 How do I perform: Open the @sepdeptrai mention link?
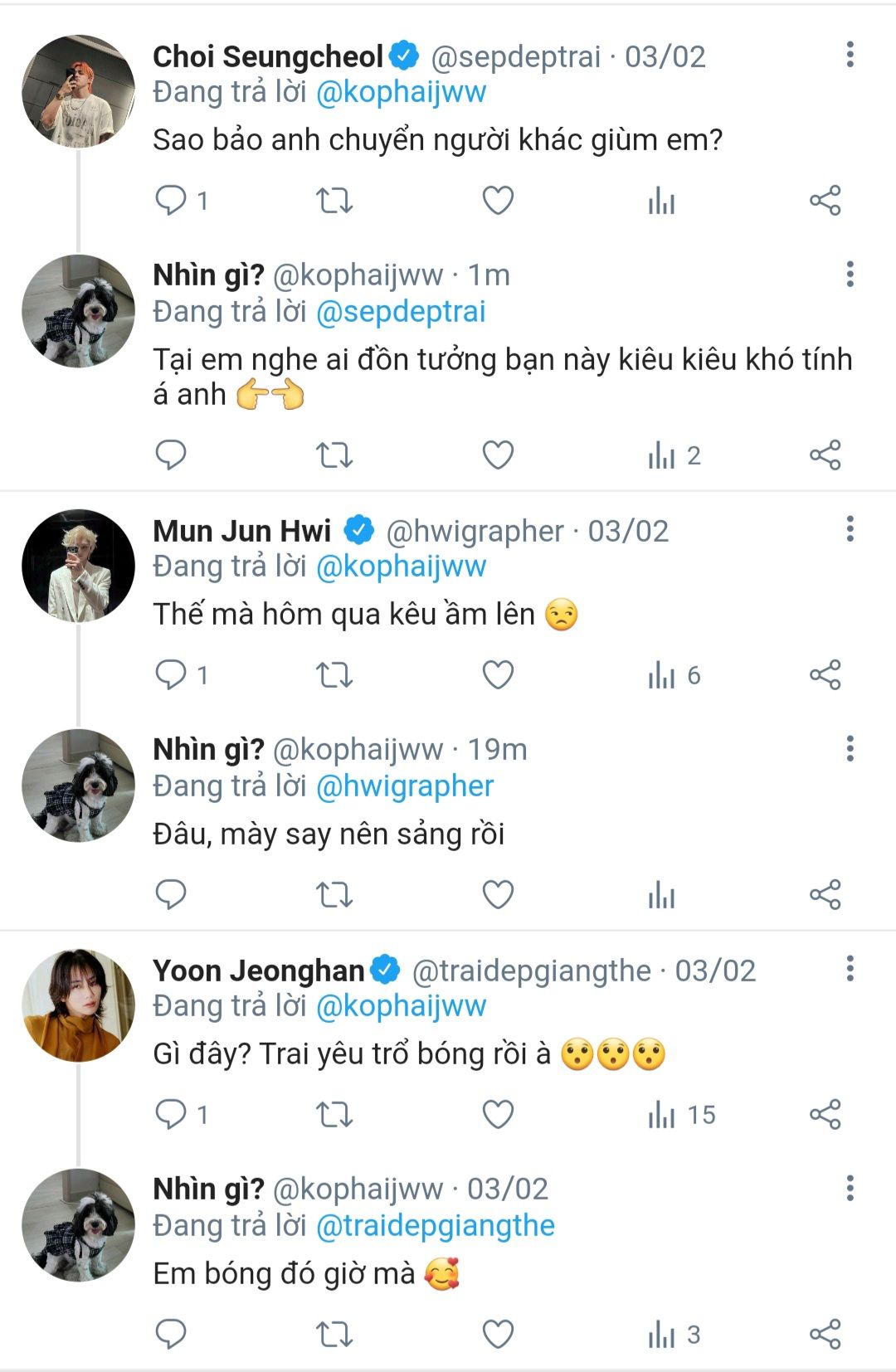coord(402,312)
